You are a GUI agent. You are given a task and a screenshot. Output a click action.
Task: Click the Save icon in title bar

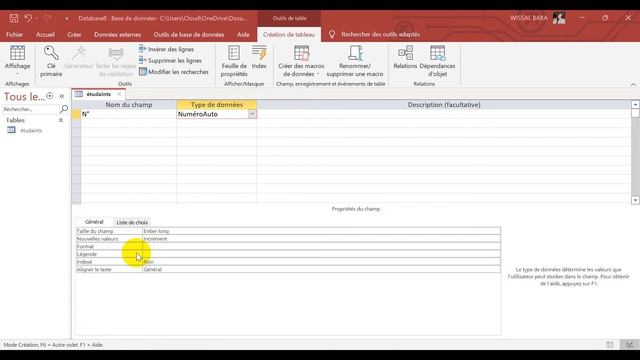[x=14, y=18]
